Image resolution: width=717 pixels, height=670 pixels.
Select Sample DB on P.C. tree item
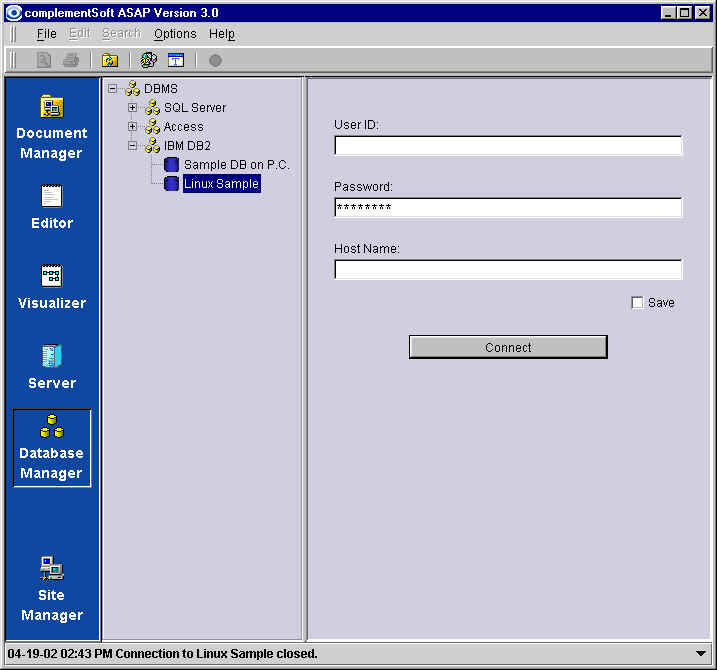(236, 165)
